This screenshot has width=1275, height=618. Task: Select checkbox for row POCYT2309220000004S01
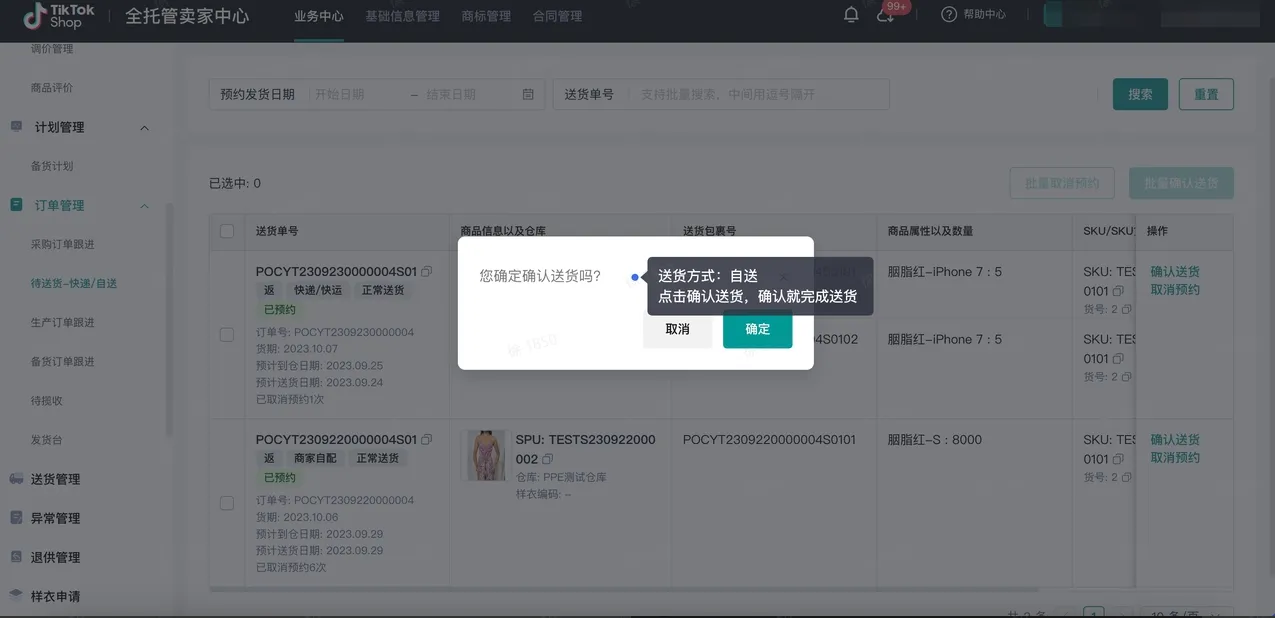click(x=227, y=503)
